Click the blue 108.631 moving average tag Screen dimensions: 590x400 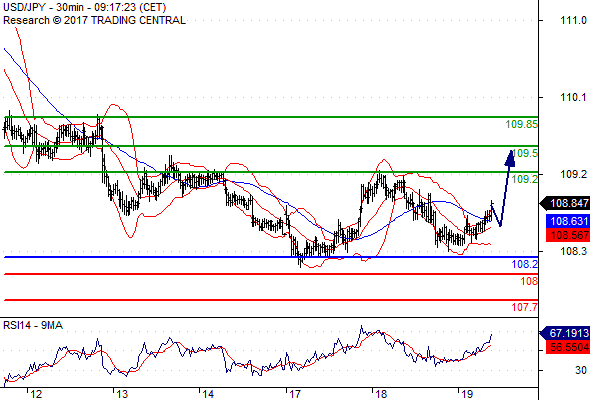tap(568, 221)
